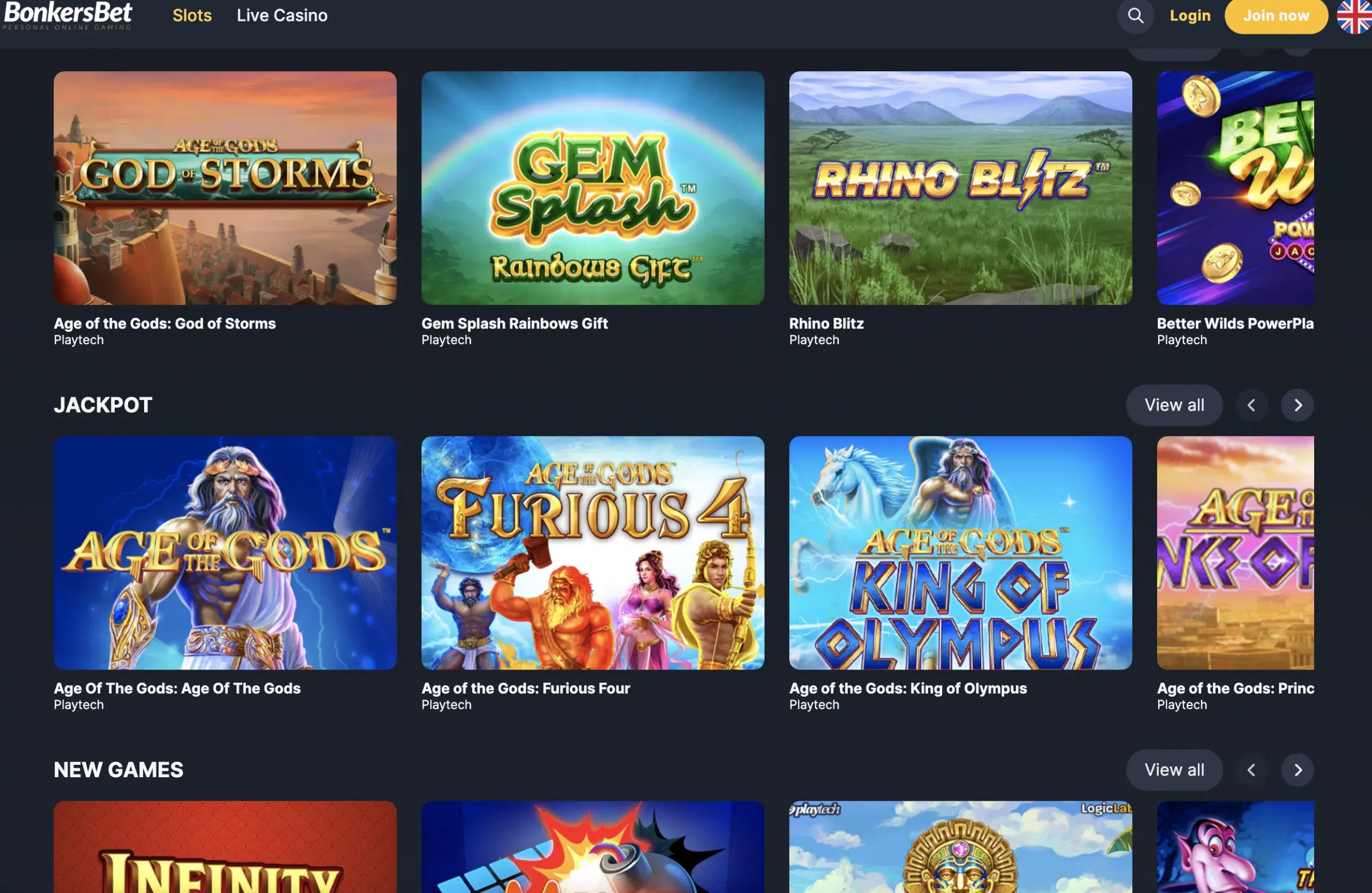The image size is (1372, 893).
Task: Click the UK flag language selector
Action: pyautogui.click(x=1354, y=16)
